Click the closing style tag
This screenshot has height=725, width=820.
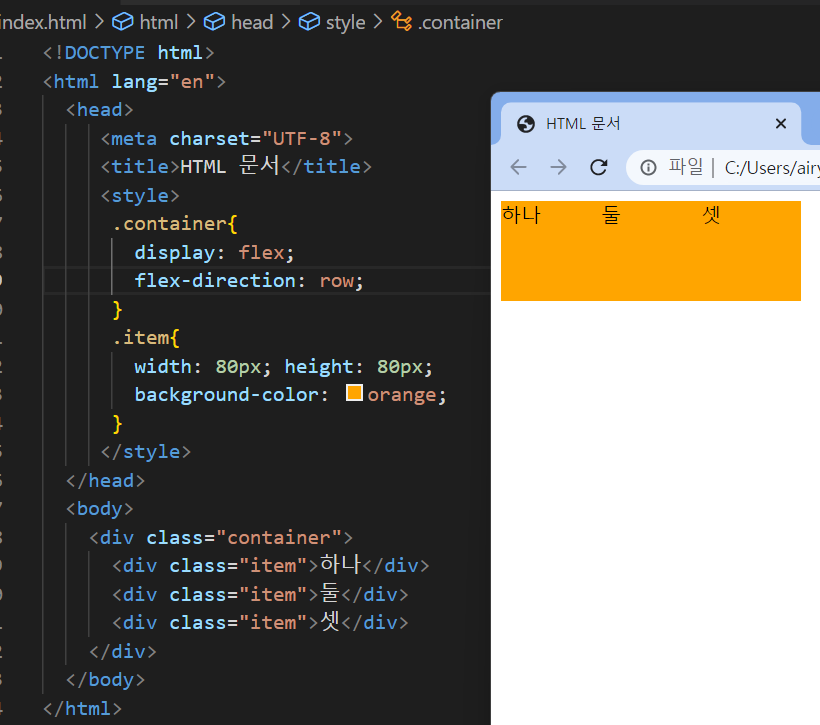[146, 451]
